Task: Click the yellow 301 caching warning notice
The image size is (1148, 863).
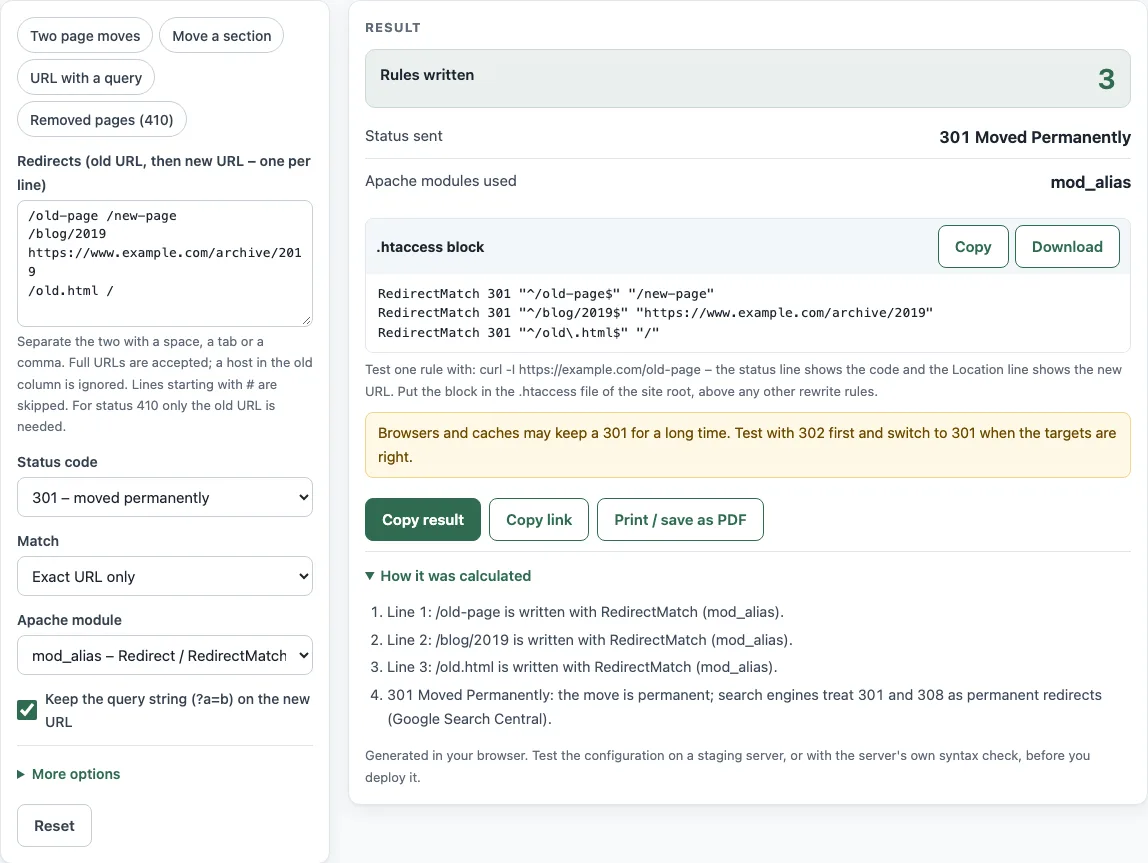Action: coord(748,445)
